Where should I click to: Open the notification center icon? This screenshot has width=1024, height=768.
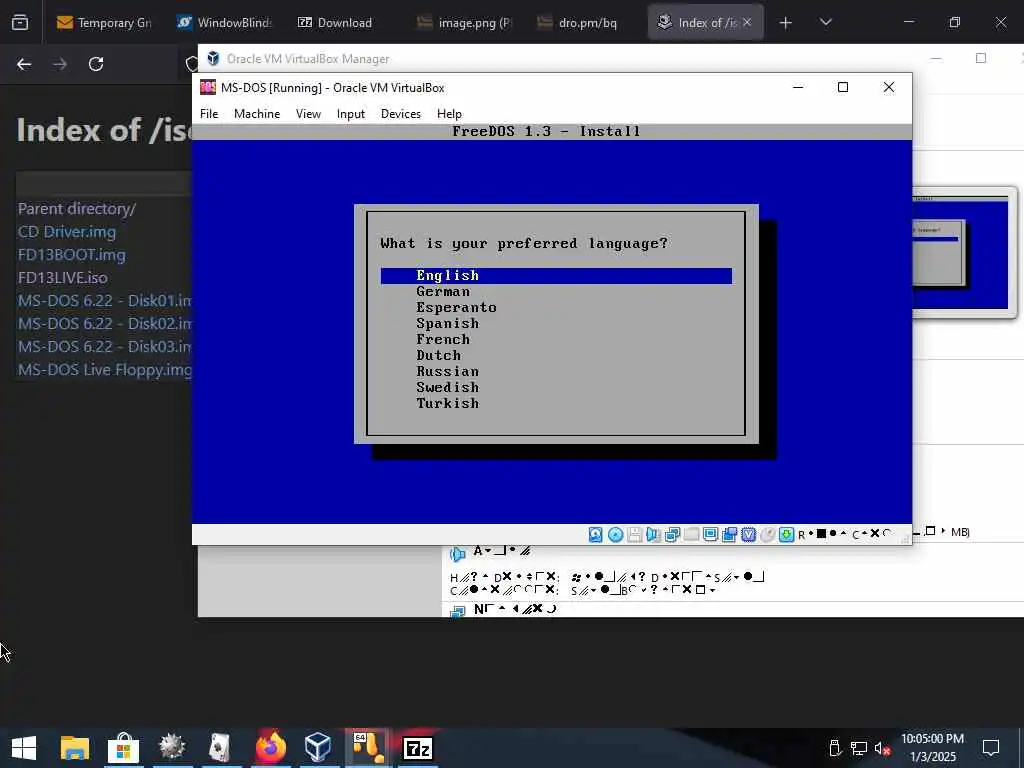tap(991, 748)
